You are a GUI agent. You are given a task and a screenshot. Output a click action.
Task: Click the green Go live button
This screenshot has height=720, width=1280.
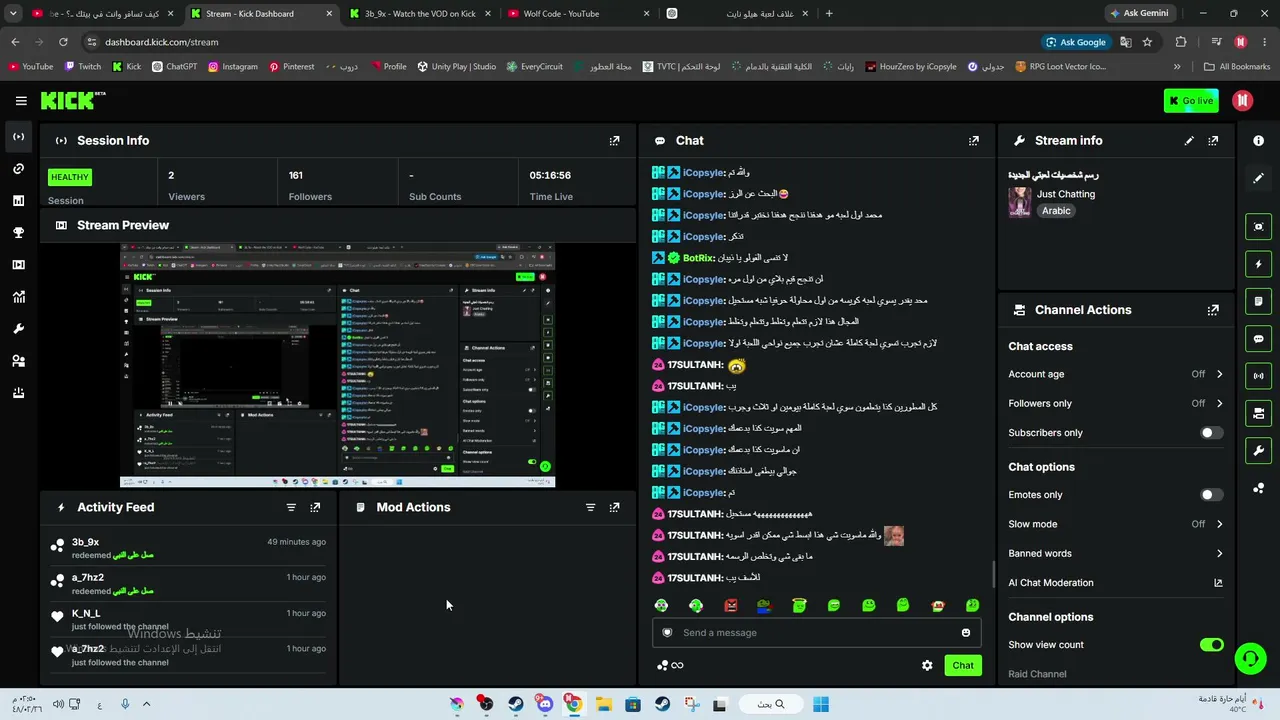click(1191, 101)
